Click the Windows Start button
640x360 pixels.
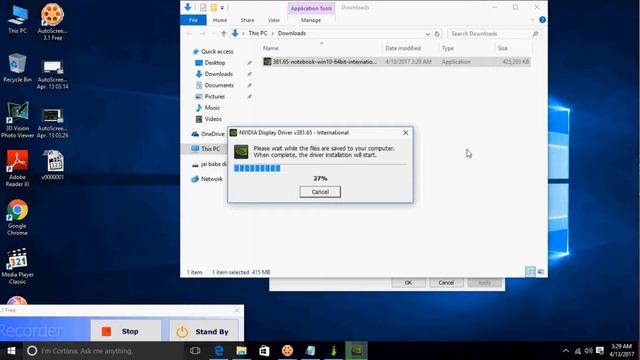click(x=11, y=351)
